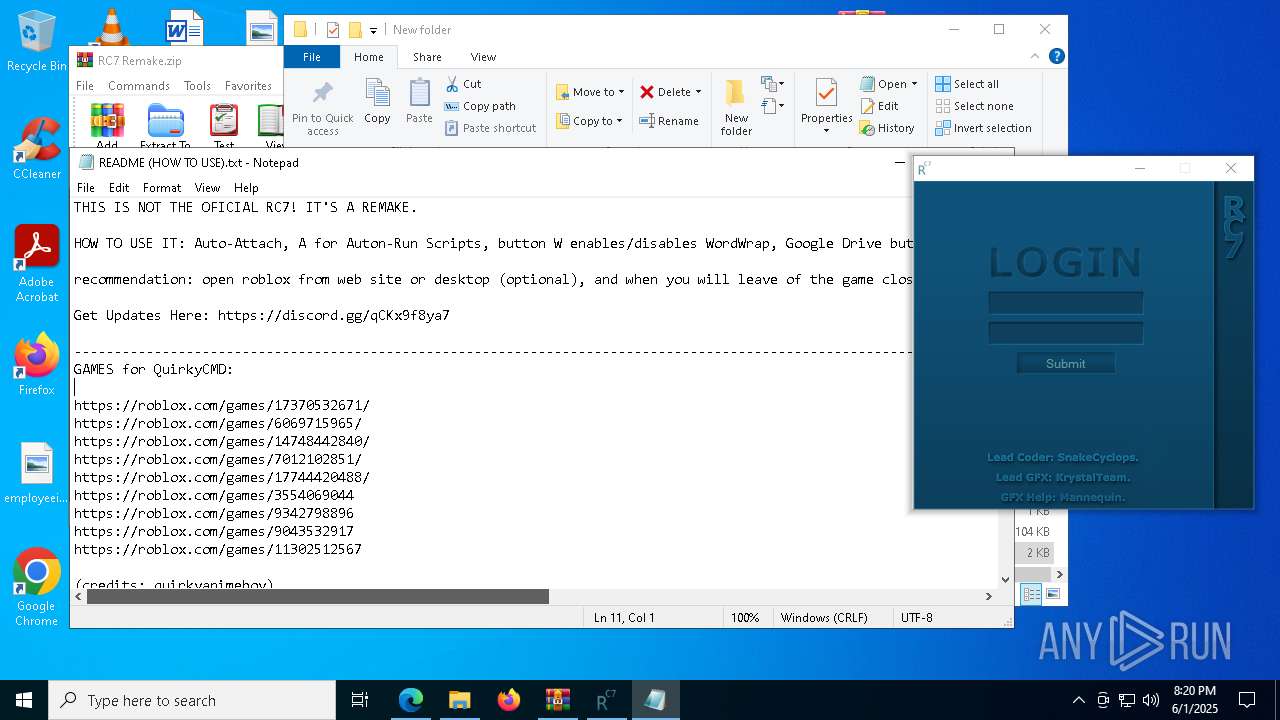
Task: Click the discord.gg/qCKx9f8ya7 text in Notepad
Action: (334, 315)
